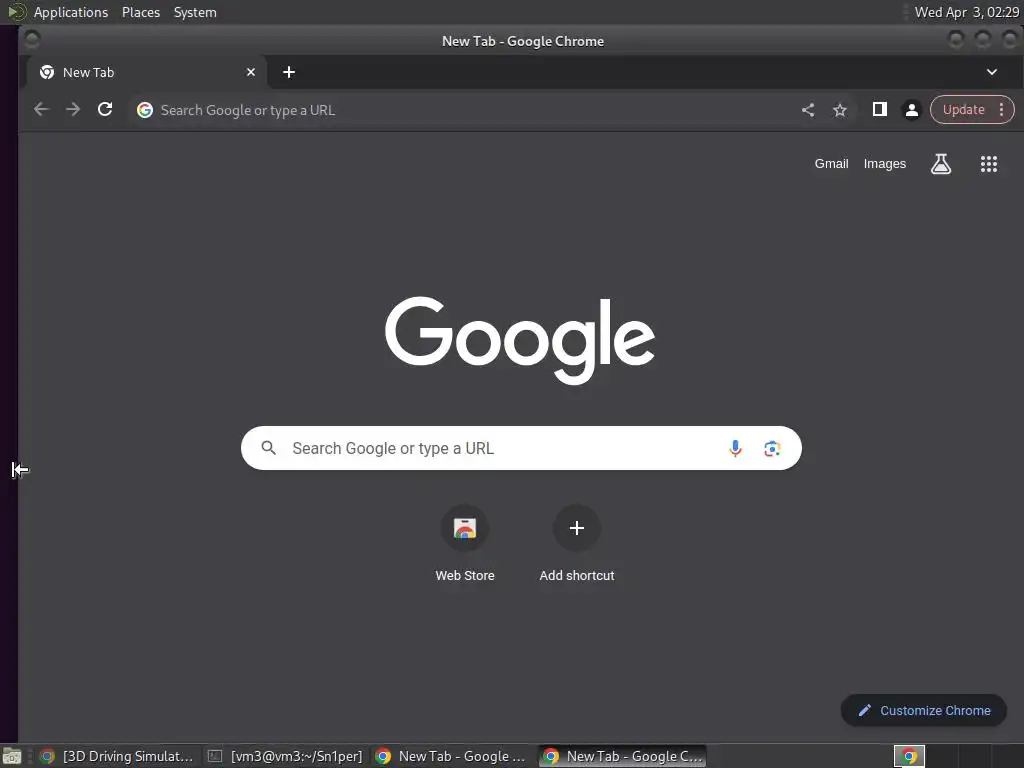This screenshot has width=1024, height=768.
Task: Open the Applications menu
Action: coord(71,12)
